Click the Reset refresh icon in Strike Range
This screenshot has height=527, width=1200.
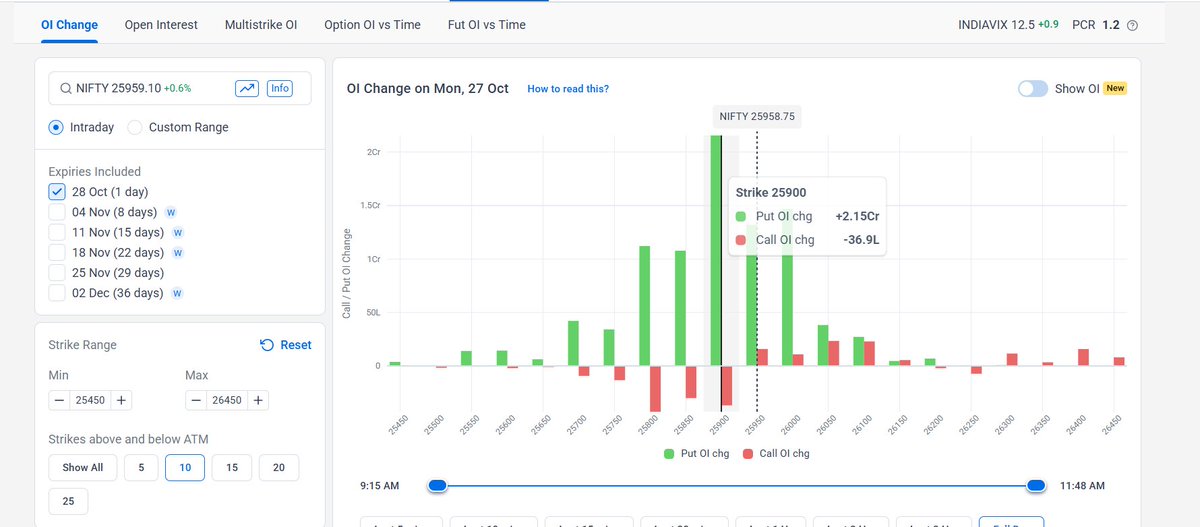[266, 345]
